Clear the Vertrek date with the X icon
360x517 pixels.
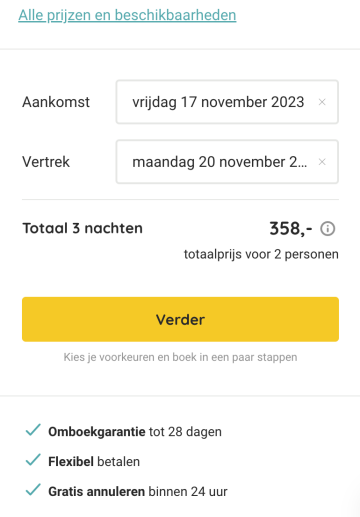(x=322, y=162)
